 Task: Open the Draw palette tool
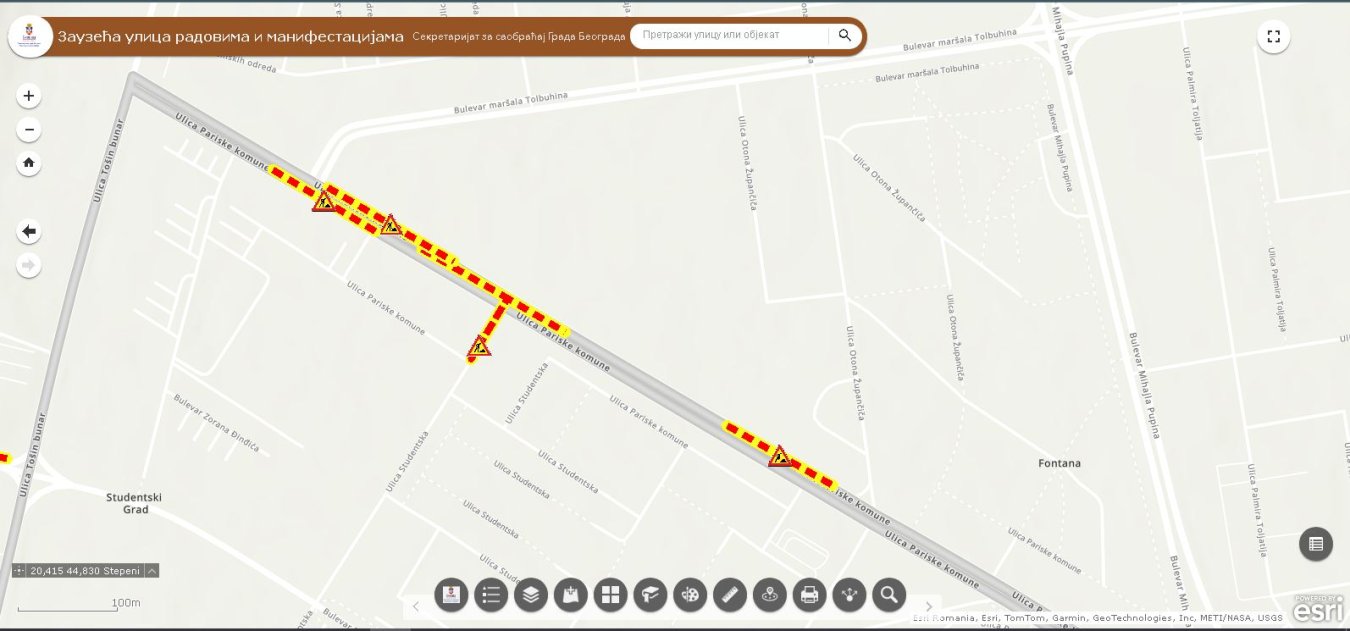pyautogui.click(x=690, y=595)
